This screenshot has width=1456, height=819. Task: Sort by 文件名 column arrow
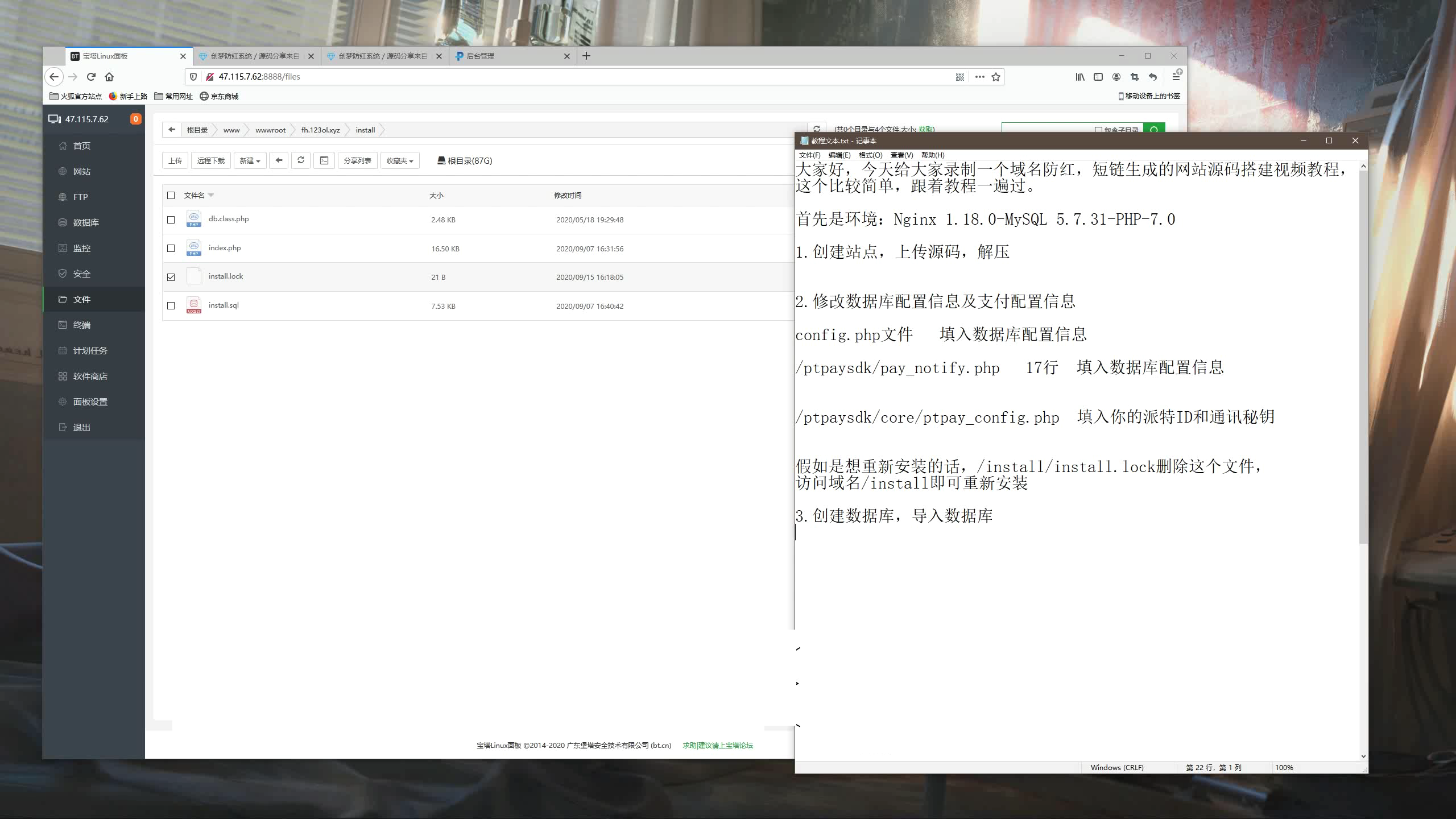coord(211,195)
